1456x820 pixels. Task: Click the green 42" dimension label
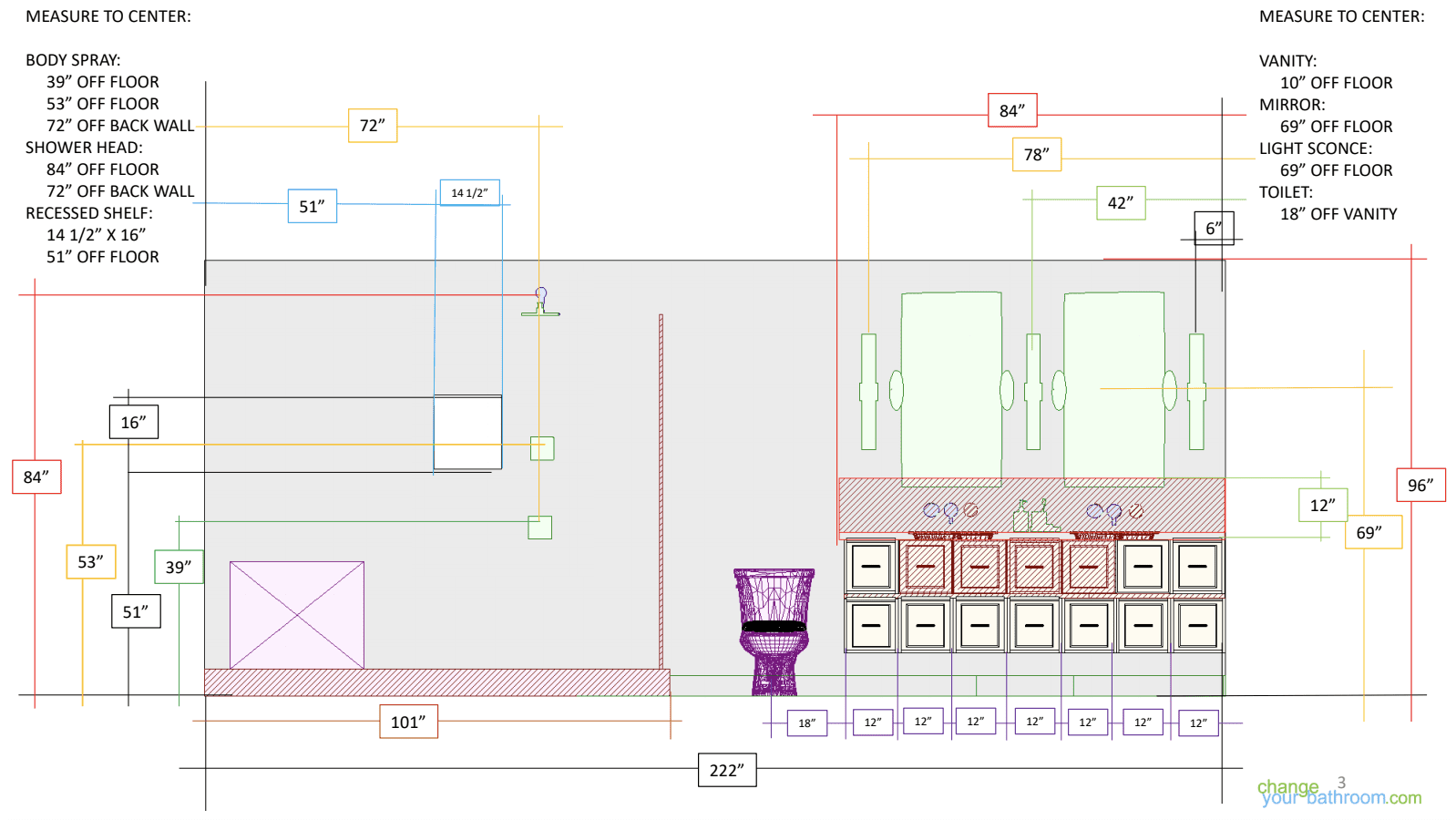click(1121, 202)
